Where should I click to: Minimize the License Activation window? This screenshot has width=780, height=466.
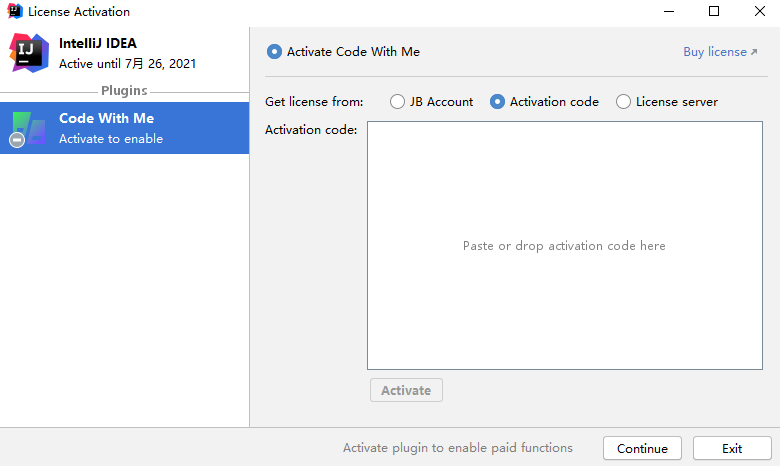[x=669, y=11]
